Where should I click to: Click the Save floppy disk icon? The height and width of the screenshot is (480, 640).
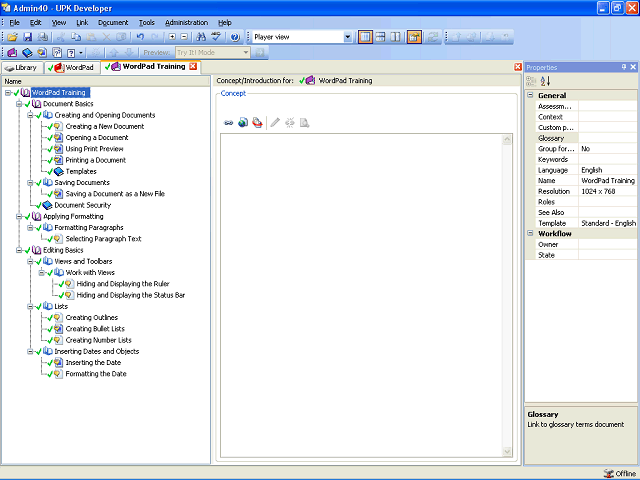pos(27,37)
